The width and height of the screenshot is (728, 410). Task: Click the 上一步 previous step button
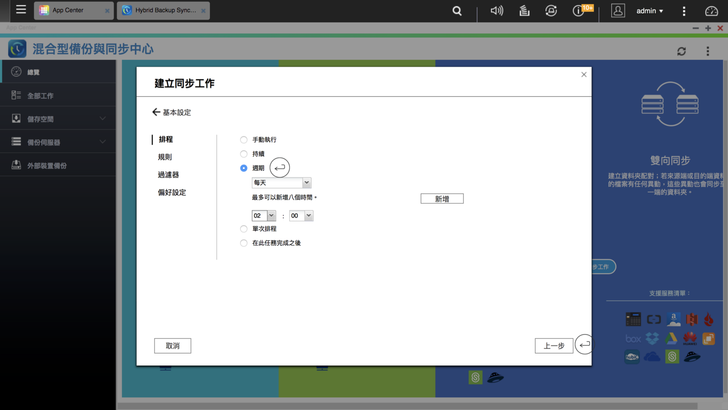point(554,346)
